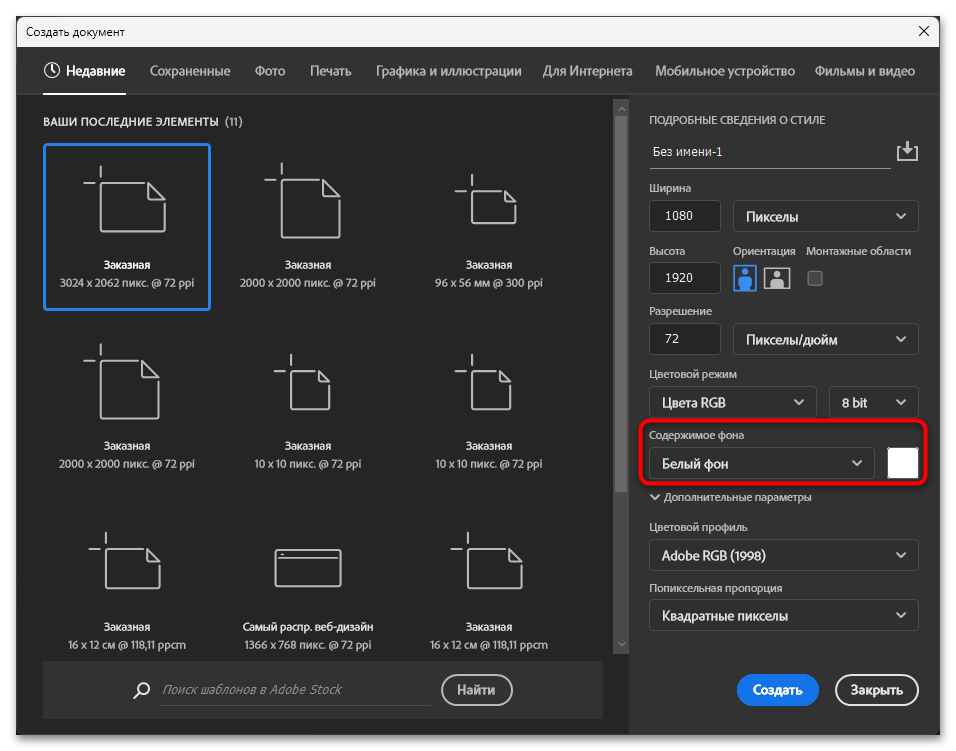This screenshot has height=751, width=956.
Task: Switch to the Недавние tab
Action: (x=84, y=71)
